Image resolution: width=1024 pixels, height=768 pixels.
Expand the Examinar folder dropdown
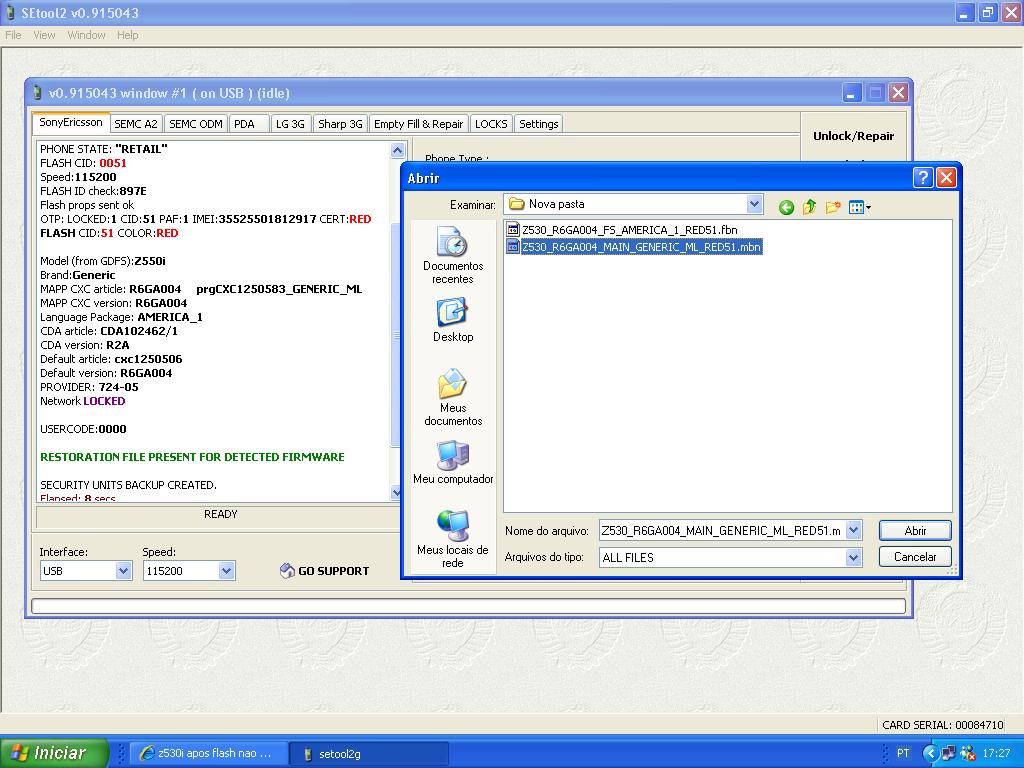point(754,204)
